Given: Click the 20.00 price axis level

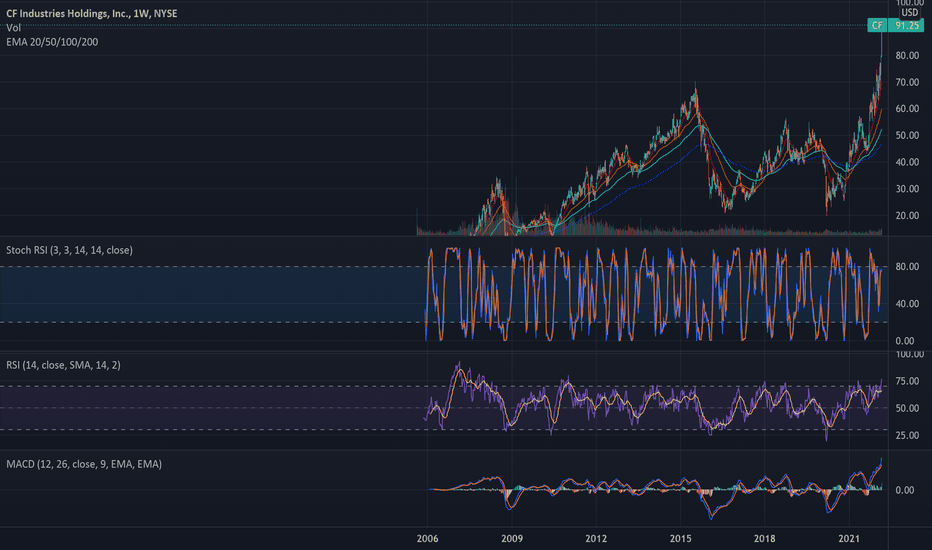Looking at the screenshot, I should pyautogui.click(x=907, y=216).
